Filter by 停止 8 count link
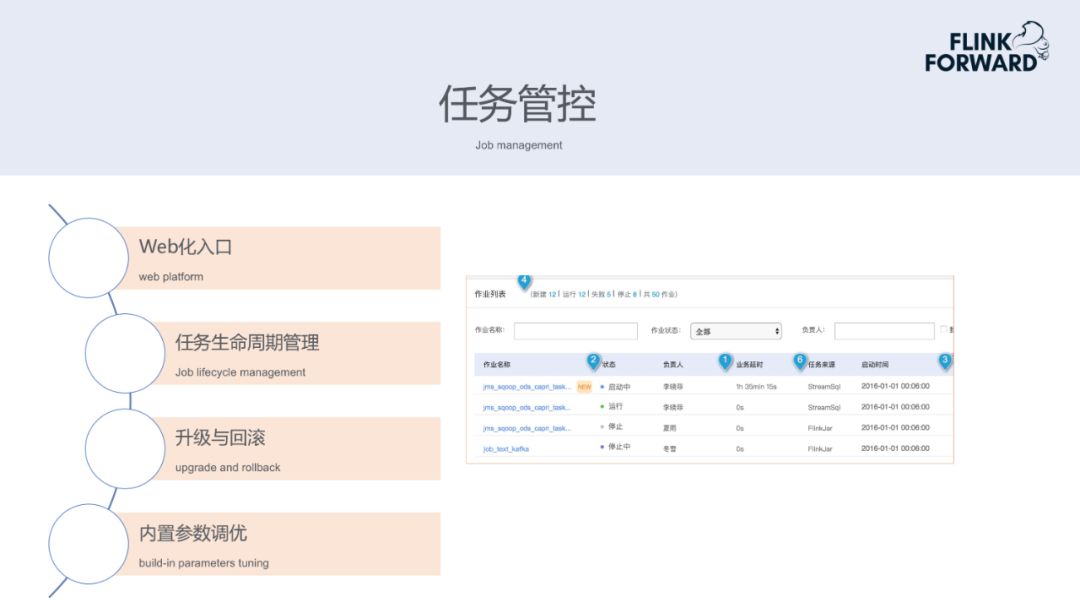Image resolution: width=1080 pixels, height=608 pixels. (627, 294)
